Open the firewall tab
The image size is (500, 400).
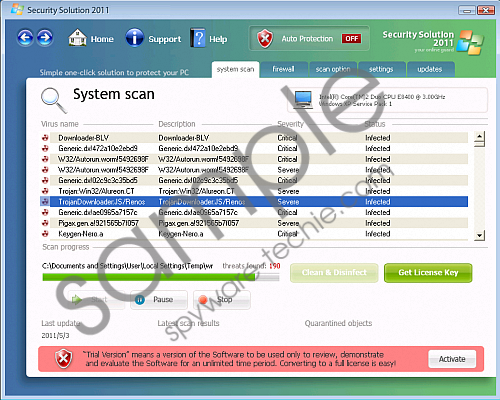coord(284,69)
